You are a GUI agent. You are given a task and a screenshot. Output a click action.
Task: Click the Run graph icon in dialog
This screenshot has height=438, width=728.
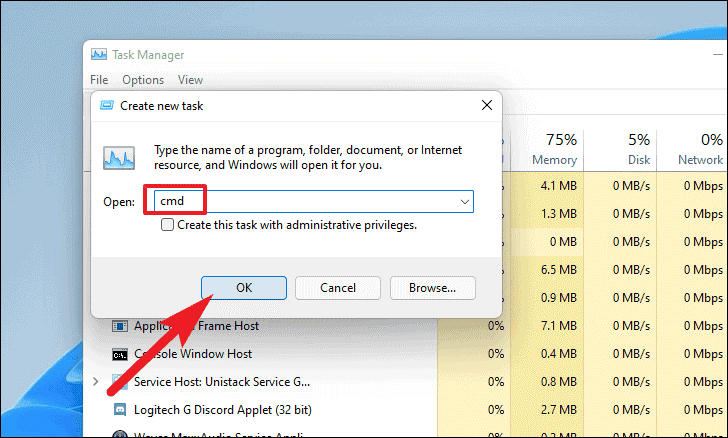coord(120,158)
